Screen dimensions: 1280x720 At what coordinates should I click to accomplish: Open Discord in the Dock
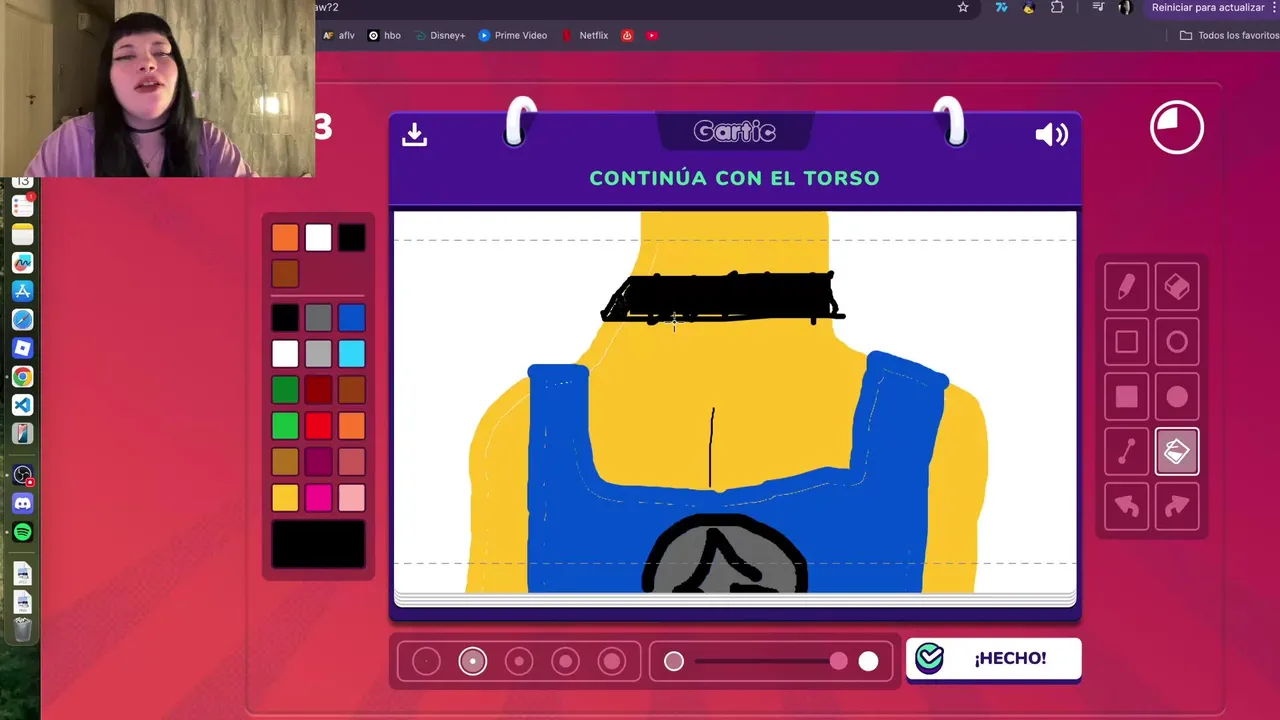22,504
